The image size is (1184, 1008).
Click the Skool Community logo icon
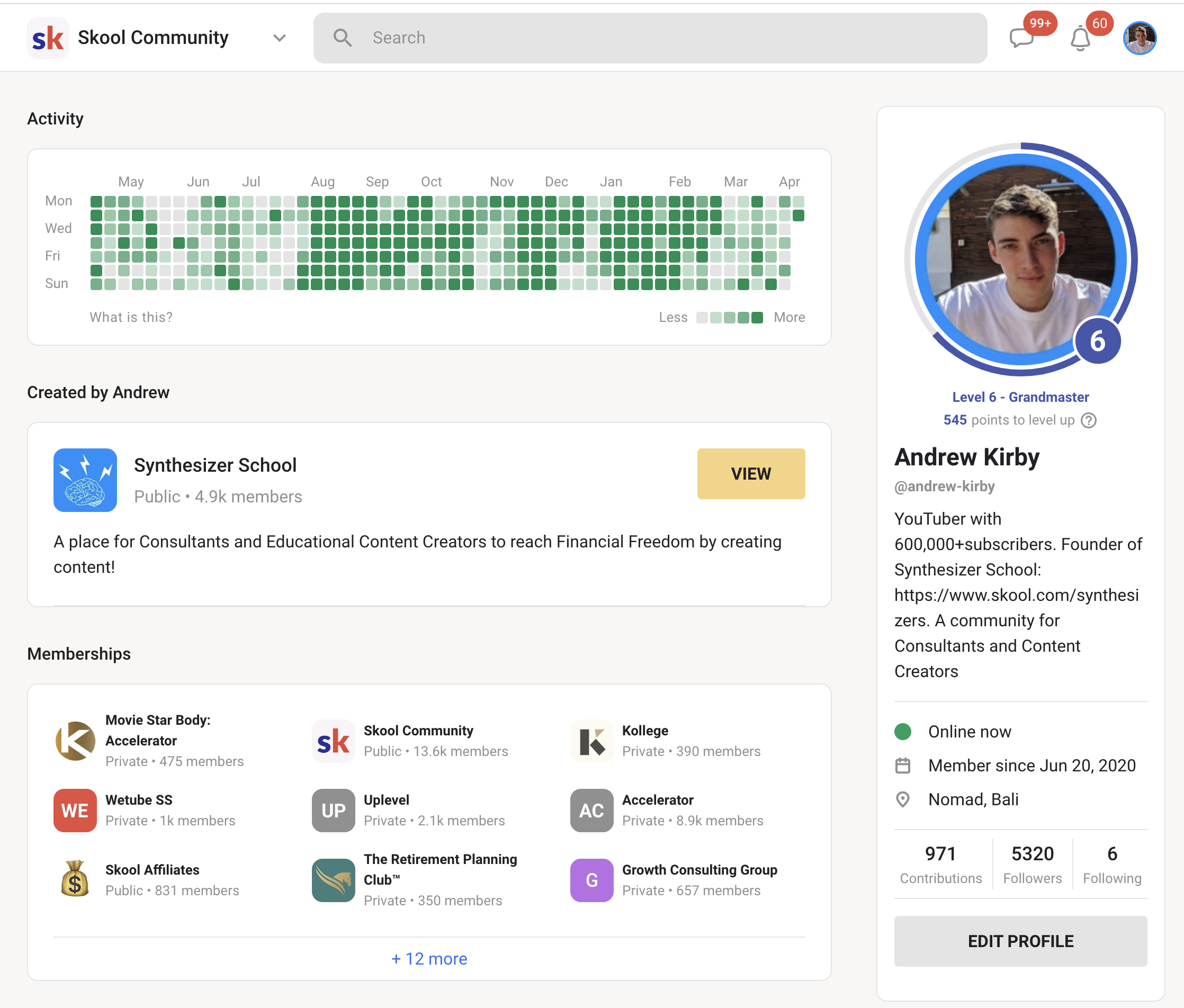(48, 37)
